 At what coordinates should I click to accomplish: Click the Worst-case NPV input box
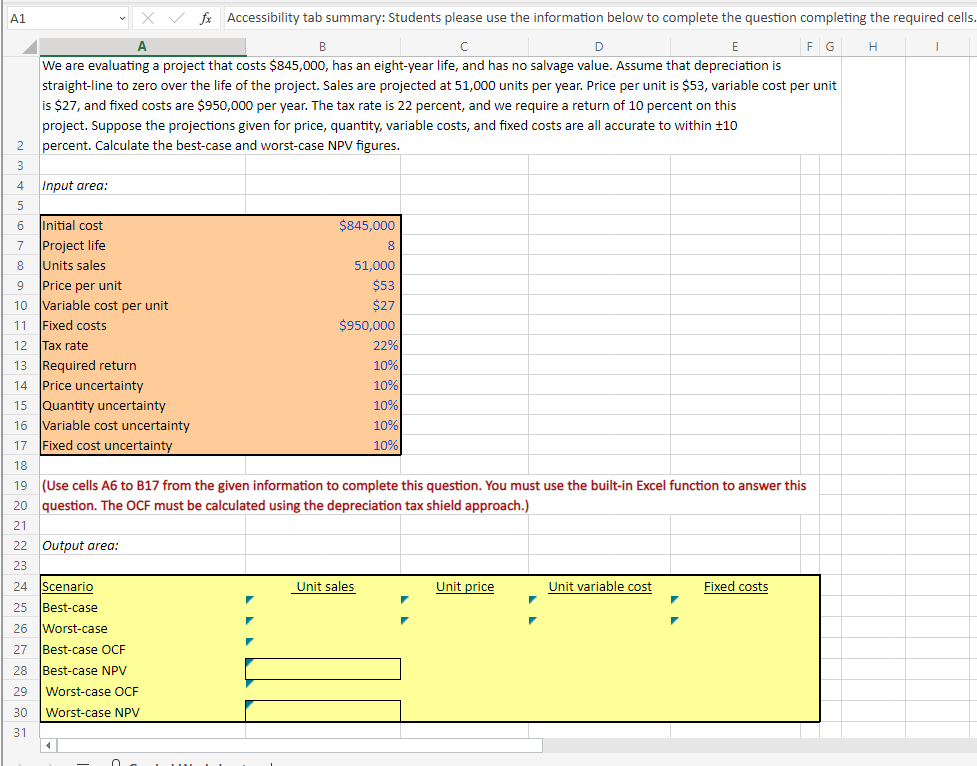click(322, 711)
